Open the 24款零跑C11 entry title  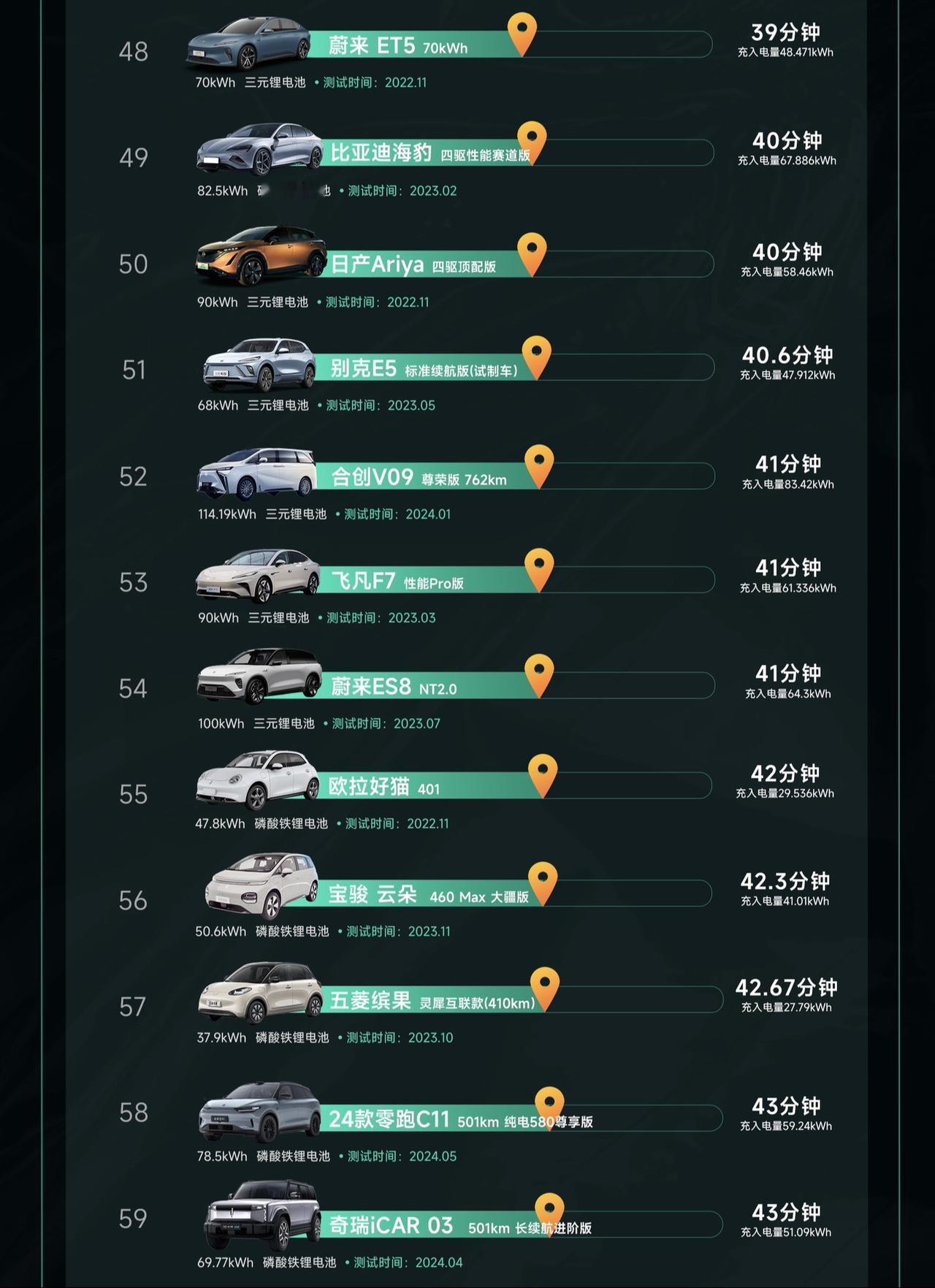point(460,1119)
